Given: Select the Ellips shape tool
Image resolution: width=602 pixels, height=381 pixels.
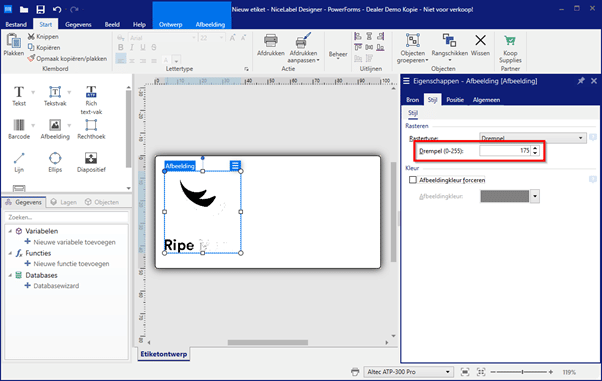Looking at the screenshot, I should (55, 162).
